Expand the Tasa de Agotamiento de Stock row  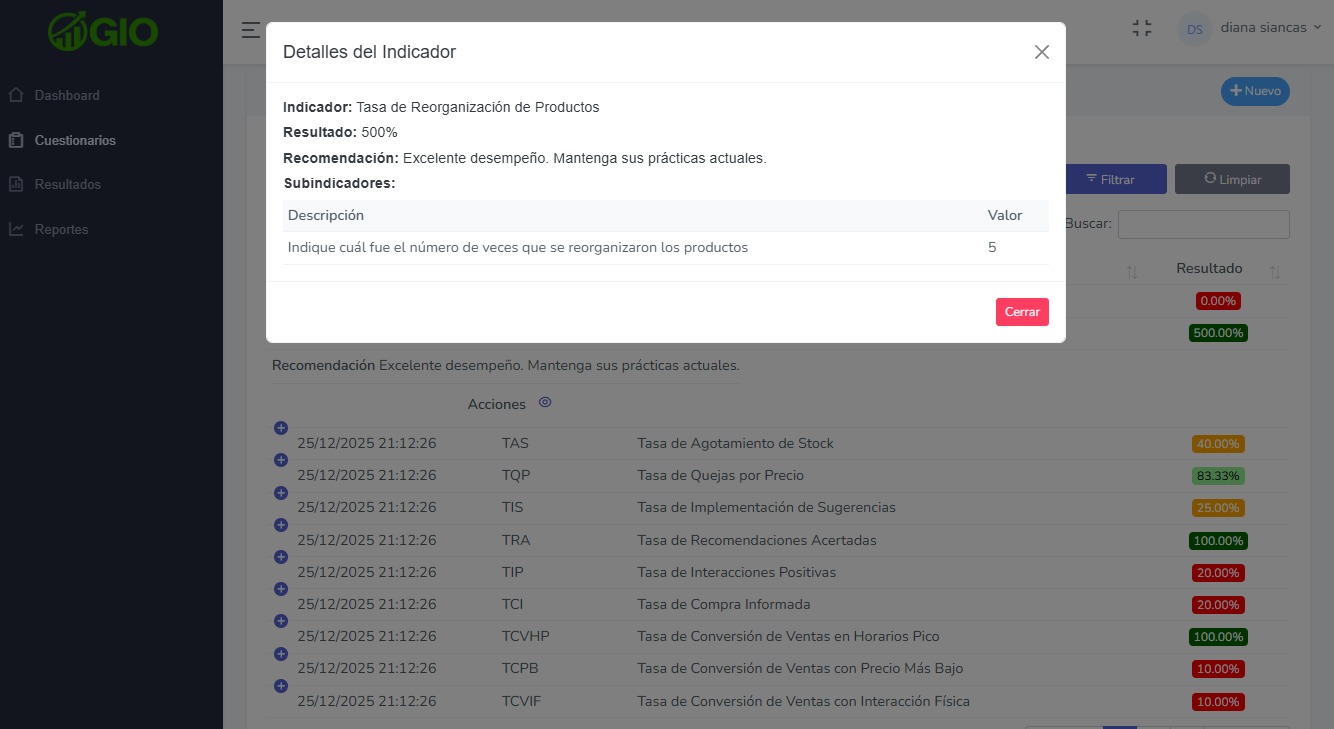point(281,427)
